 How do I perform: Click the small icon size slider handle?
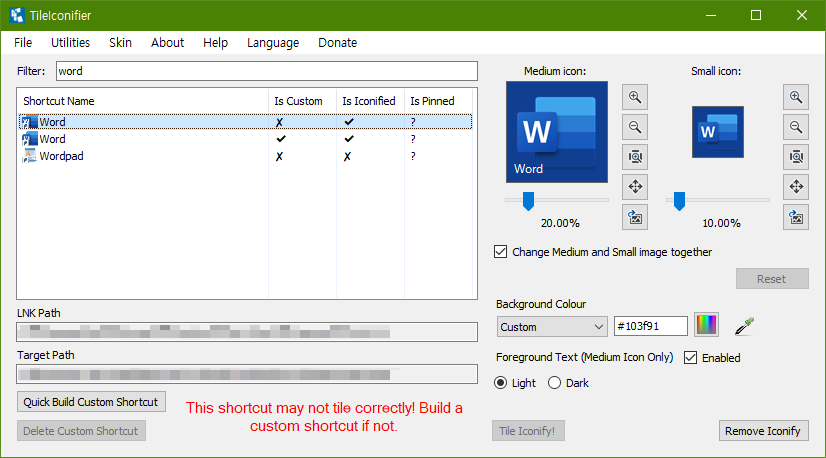(680, 201)
